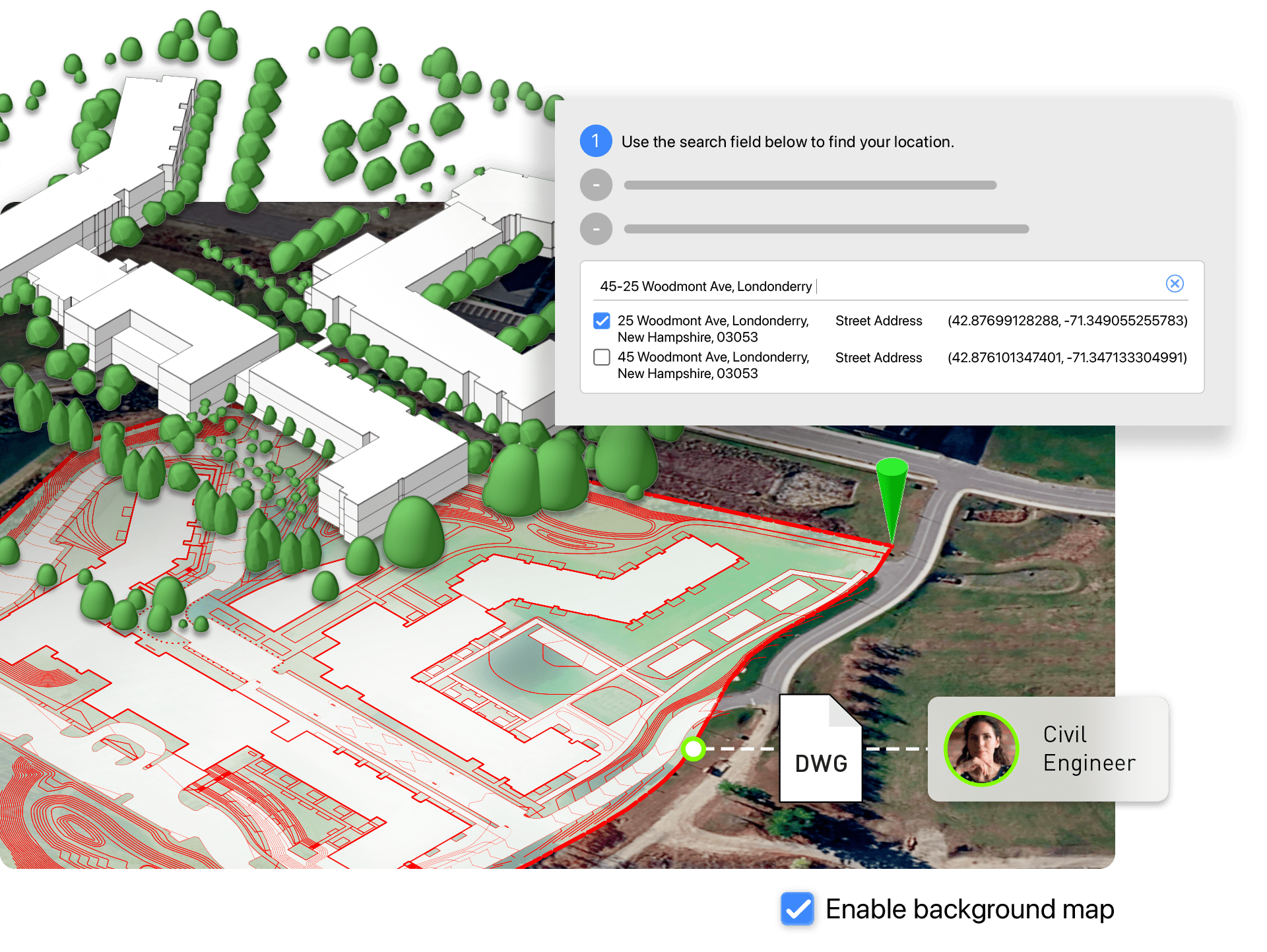The height and width of the screenshot is (952, 1267).
Task: Select the '45 Woodmont Ave, Londonderry' address text
Action: [x=713, y=365]
